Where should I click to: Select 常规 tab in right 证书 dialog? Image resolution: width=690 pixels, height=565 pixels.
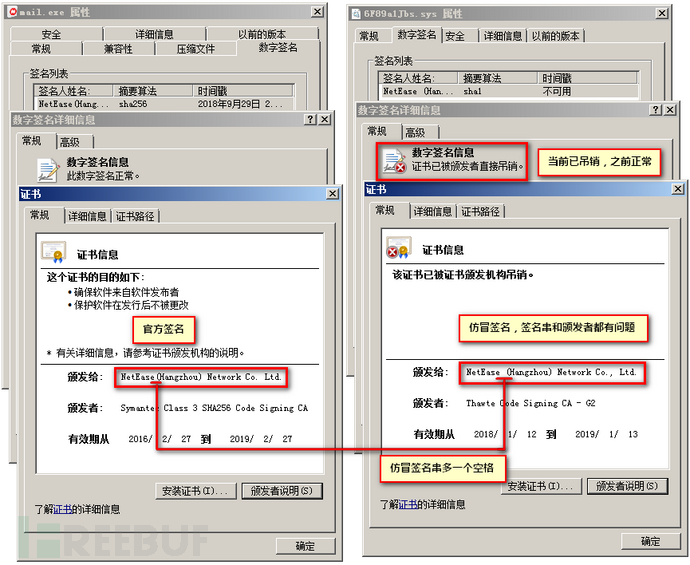[x=389, y=210]
